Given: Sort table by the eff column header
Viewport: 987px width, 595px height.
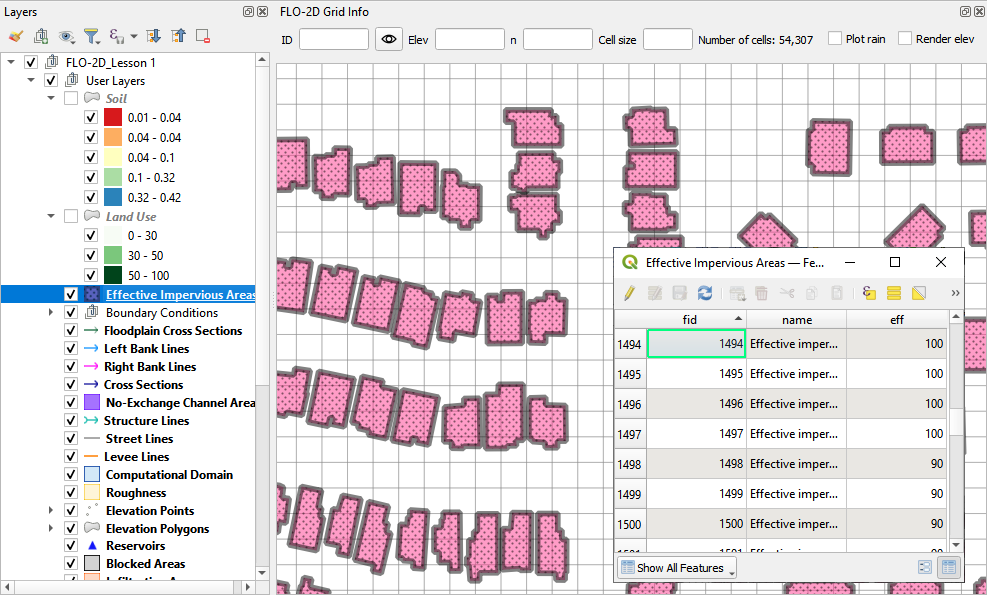Looking at the screenshot, I should coord(896,320).
